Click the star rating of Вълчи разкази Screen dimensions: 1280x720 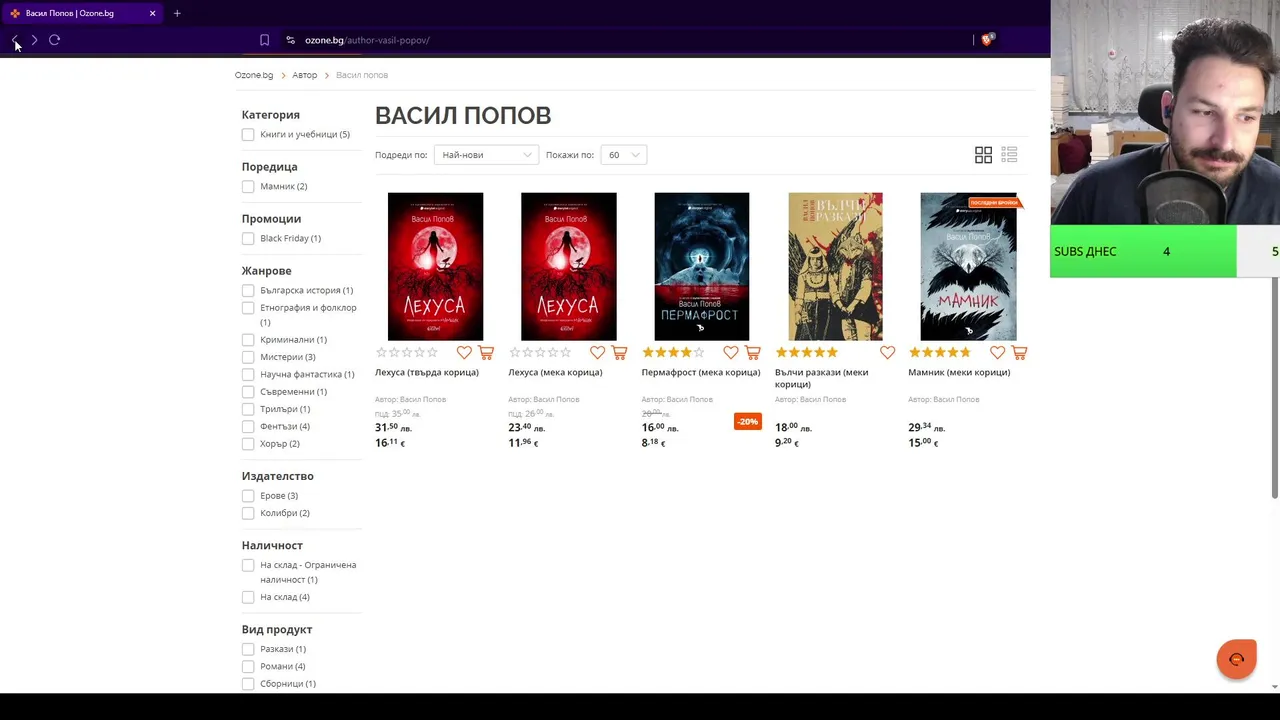point(806,352)
